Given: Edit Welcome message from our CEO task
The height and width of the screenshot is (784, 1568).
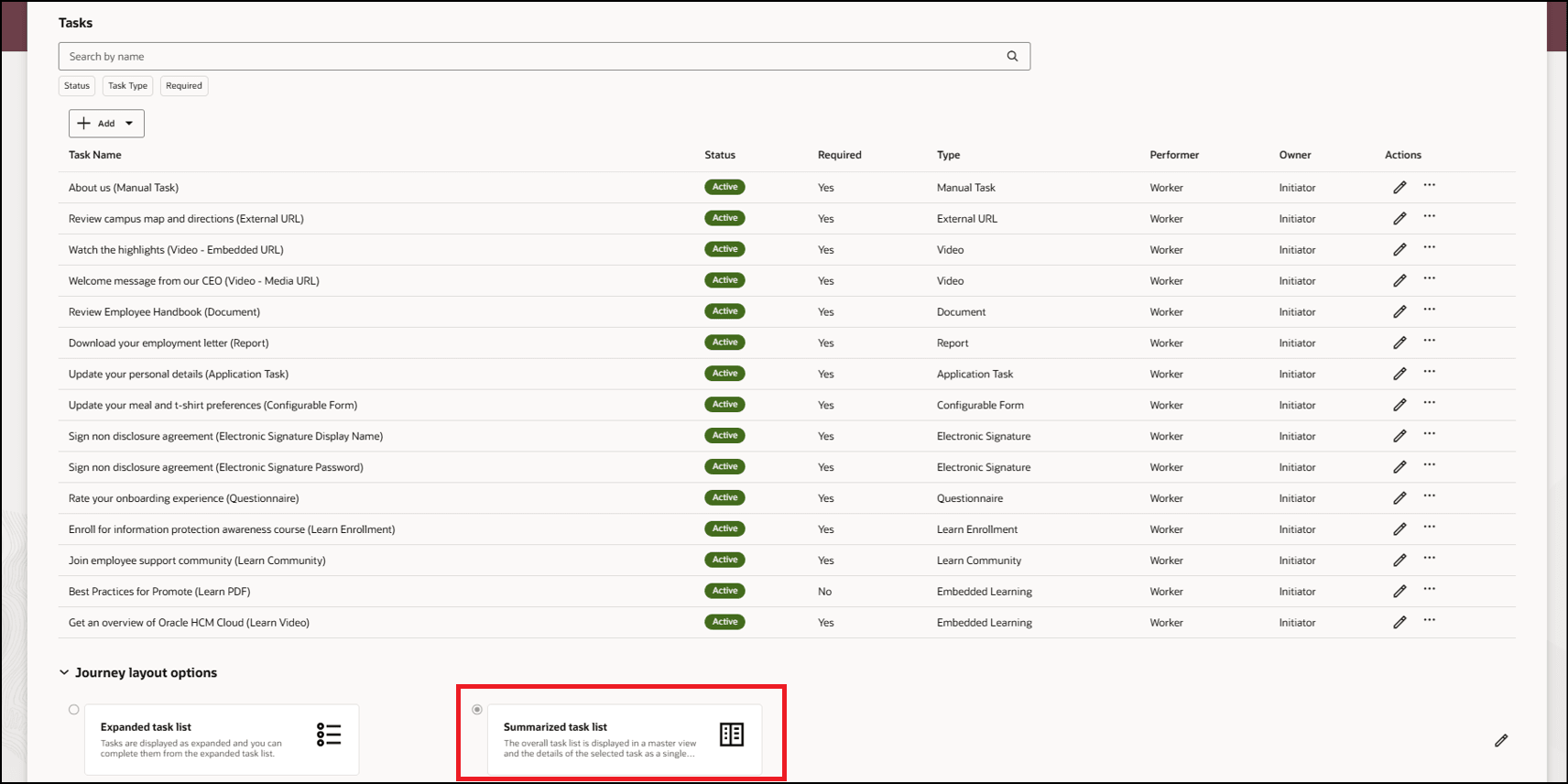Looking at the screenshot, I should [x=1399, y=281].
